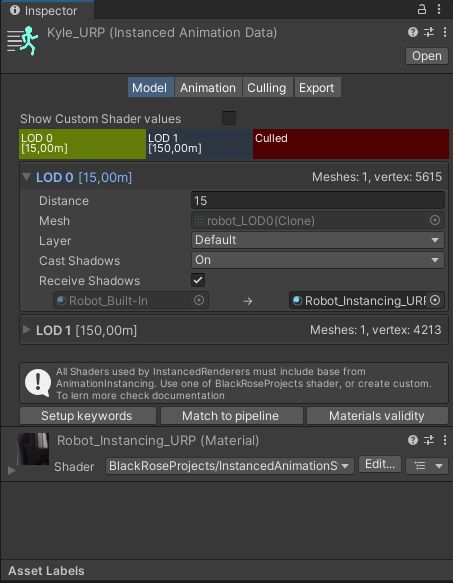This screenshot has height=583, width=453.
Task: Open object picker for Robot_Built-In material
Action: click(x=199, y=300)
